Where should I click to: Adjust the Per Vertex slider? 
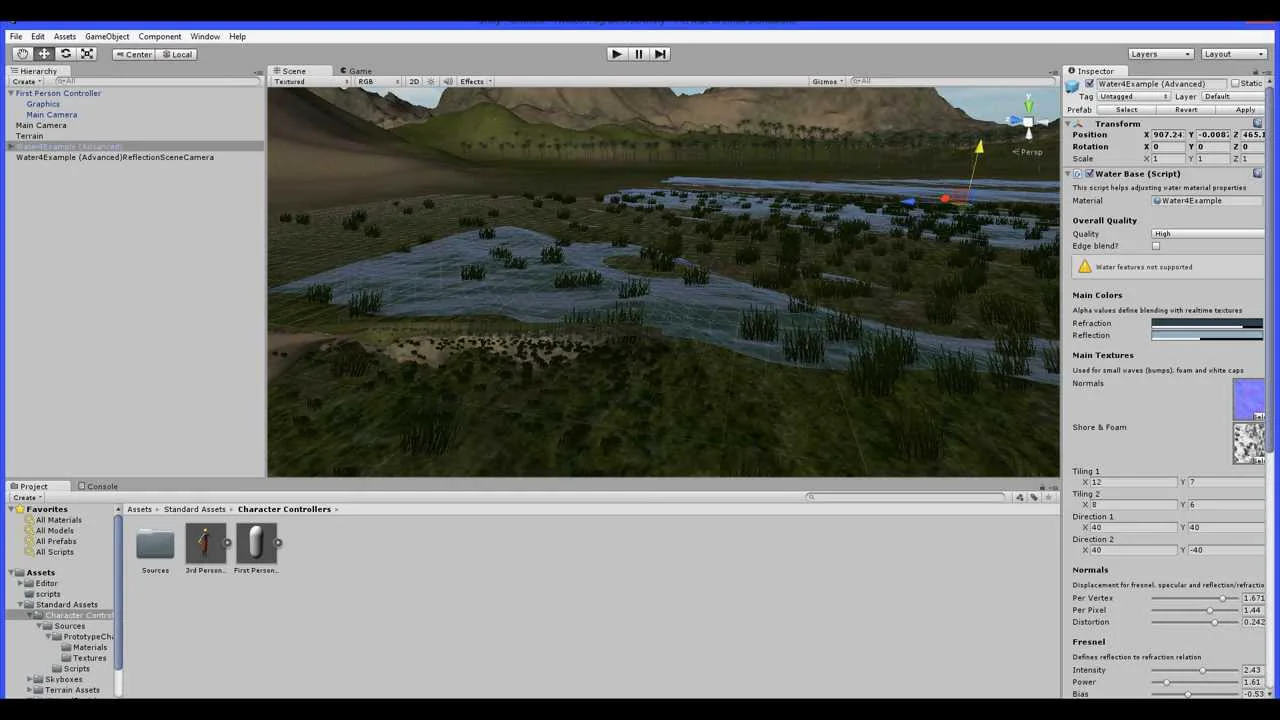[1195, 598]
